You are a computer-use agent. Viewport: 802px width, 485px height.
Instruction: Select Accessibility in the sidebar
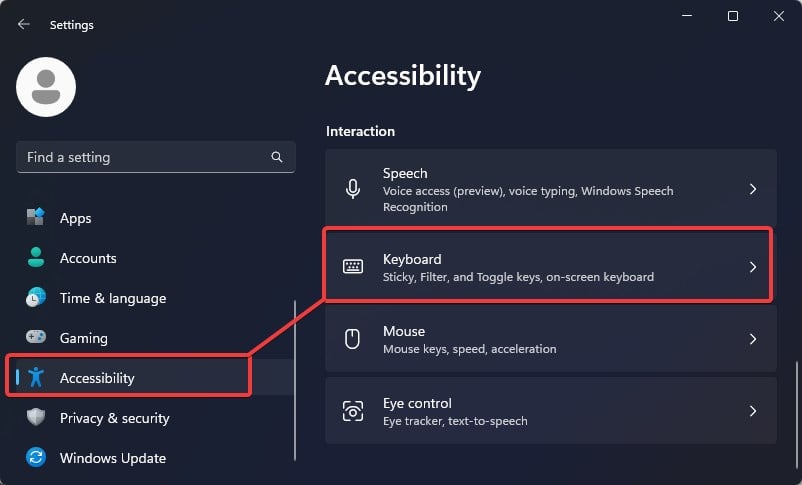point(97,378)
